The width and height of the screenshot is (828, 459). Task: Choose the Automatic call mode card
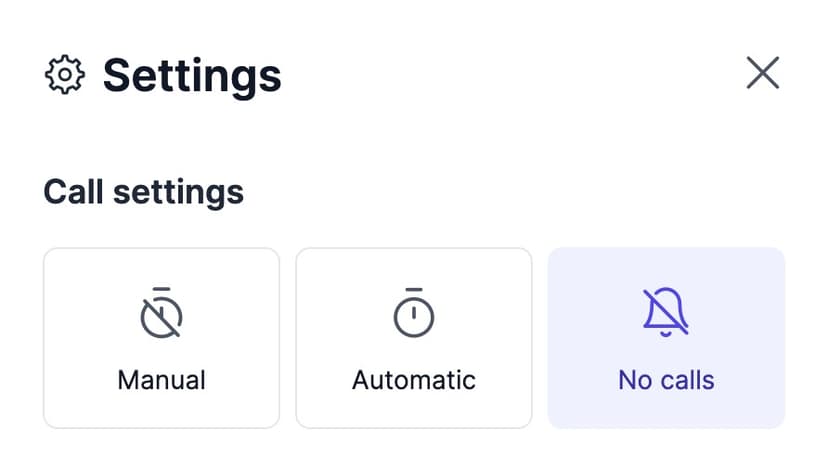coord(413,338)
